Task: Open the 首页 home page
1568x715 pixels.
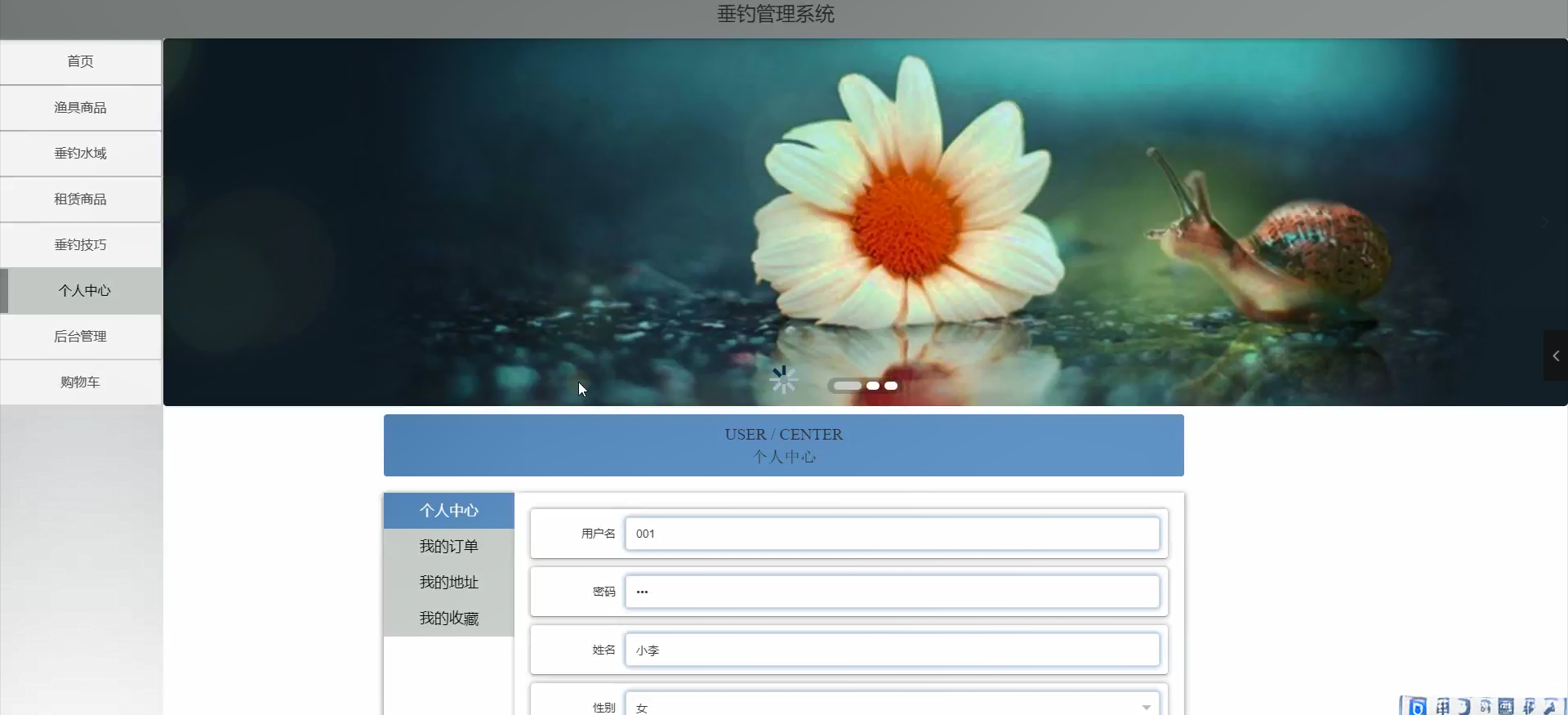Action: [x=80, y=62]
